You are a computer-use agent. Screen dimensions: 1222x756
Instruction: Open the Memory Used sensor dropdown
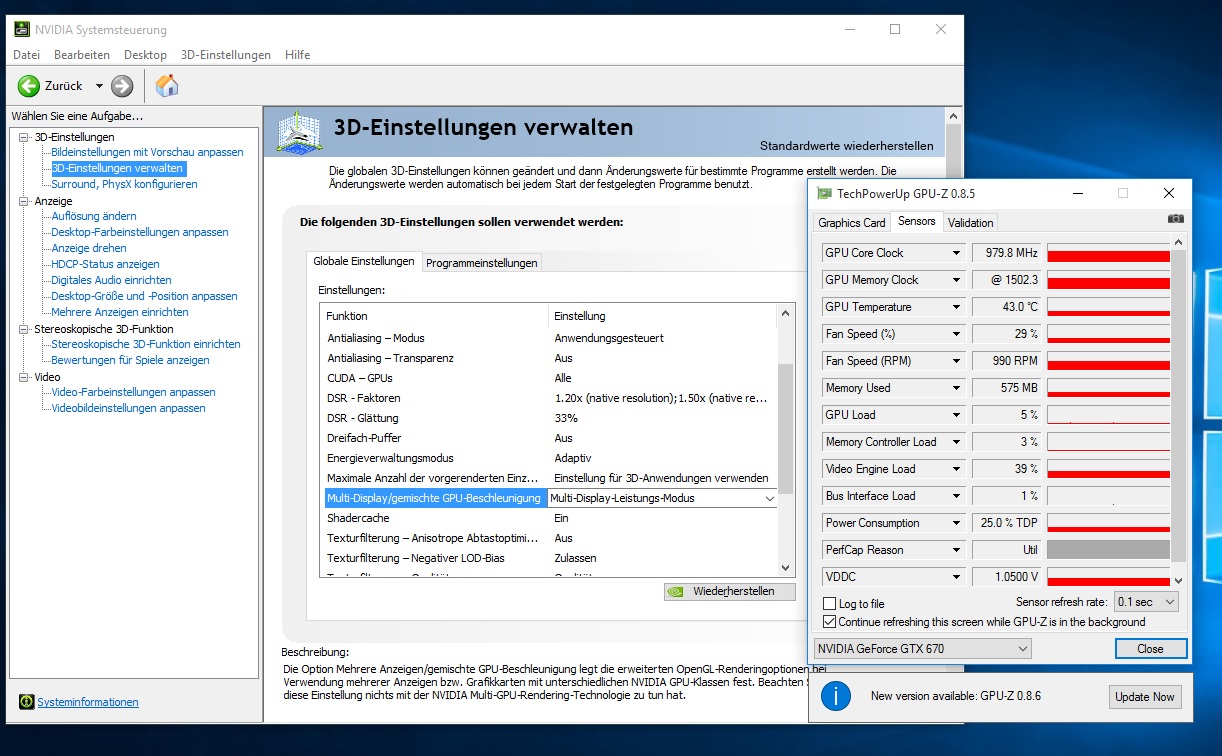click(956, 388)
